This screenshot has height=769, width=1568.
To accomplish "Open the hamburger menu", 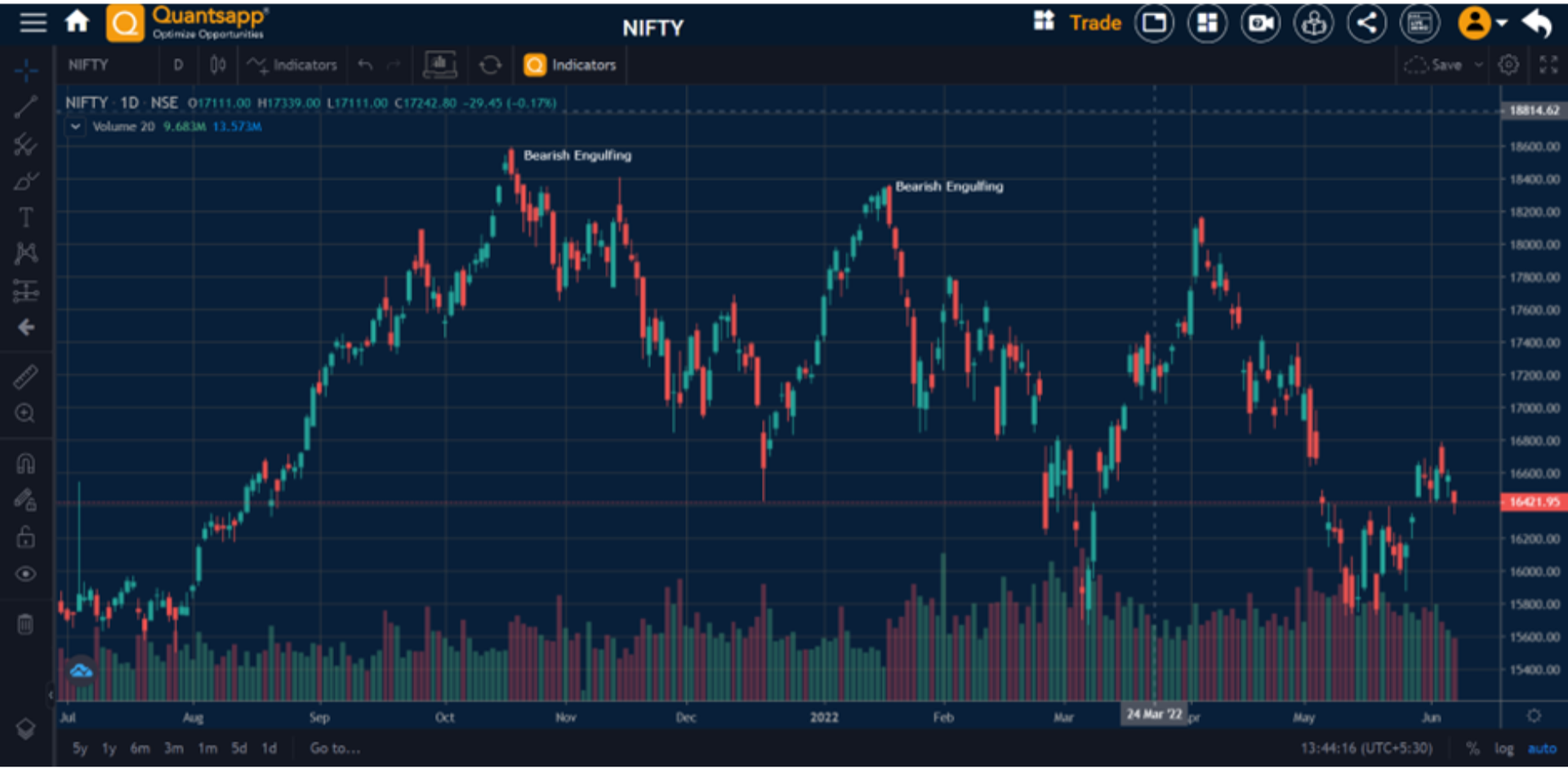I will pyautogui.click(x=33, y=22).
